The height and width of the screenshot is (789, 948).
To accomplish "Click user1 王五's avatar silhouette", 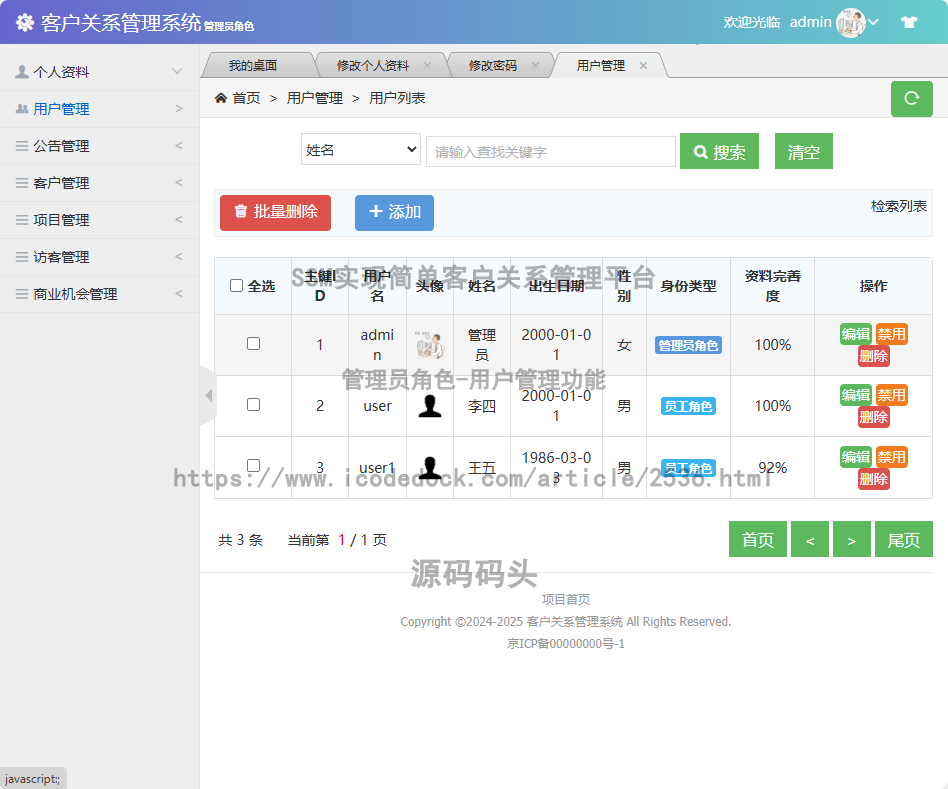I will click(430, 468).
